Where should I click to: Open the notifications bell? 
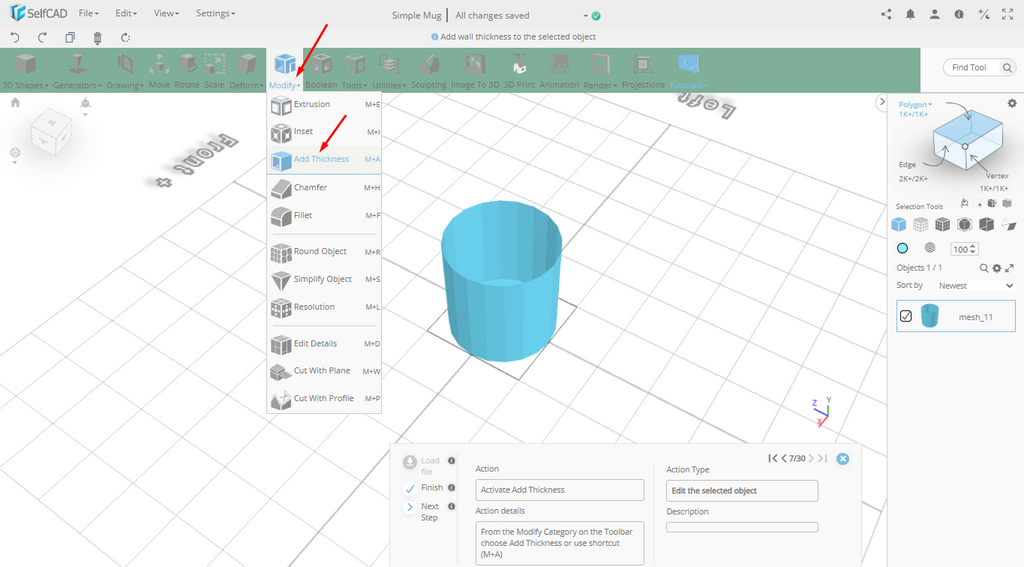pos(910,14)
